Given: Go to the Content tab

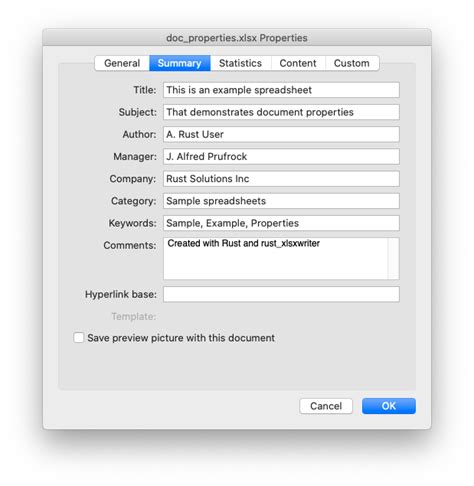Looking at the screenshot, I should 298,63.
